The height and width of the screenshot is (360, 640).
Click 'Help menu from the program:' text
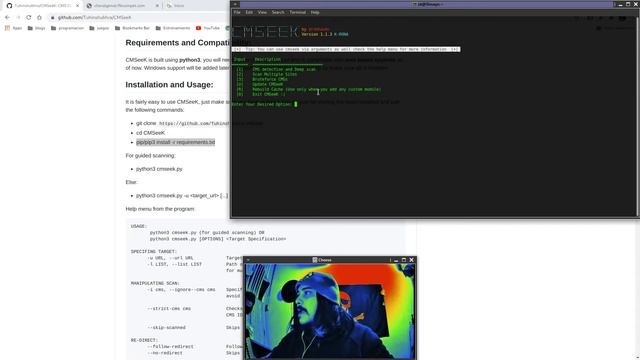coord(160,209)
